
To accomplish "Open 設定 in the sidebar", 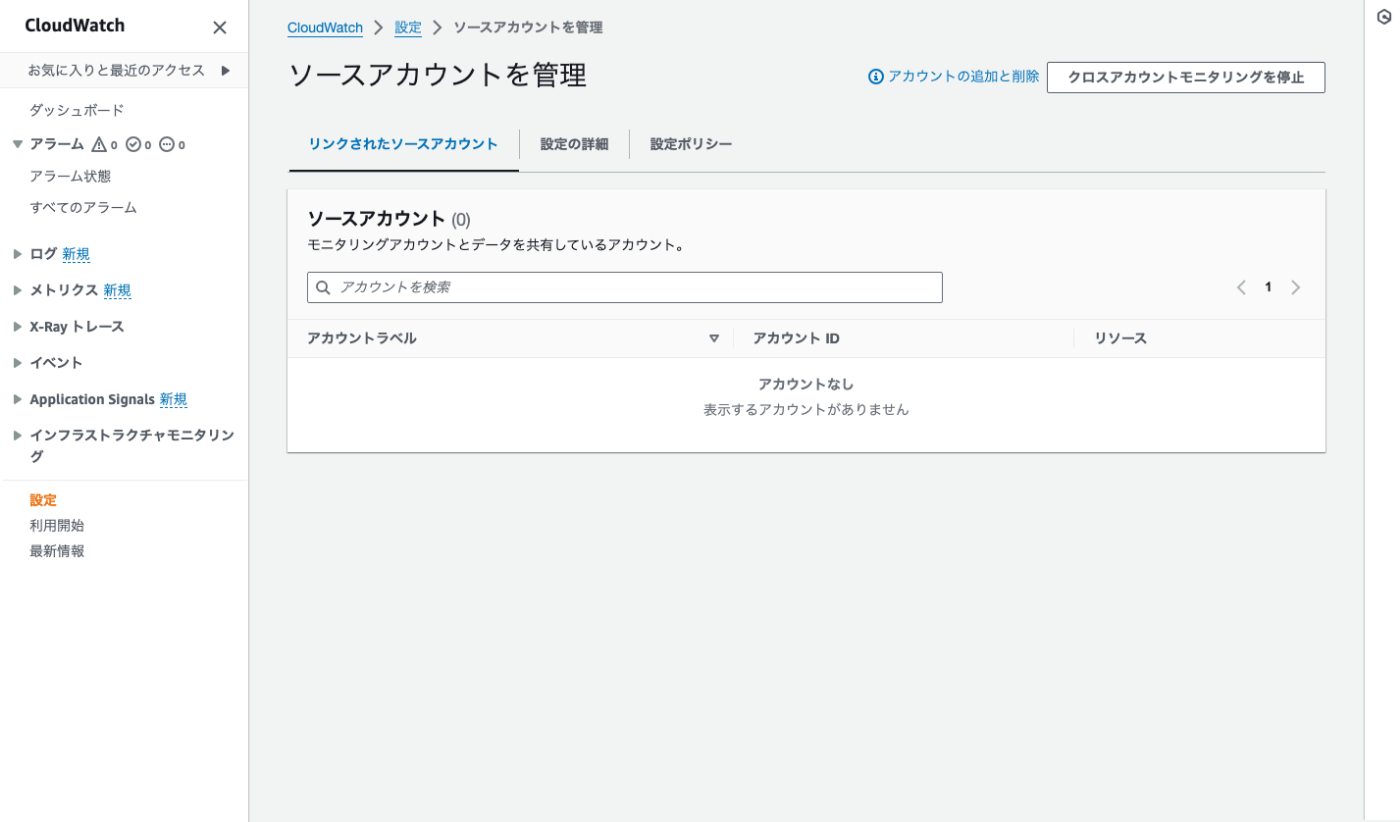I will coord(43,501).
